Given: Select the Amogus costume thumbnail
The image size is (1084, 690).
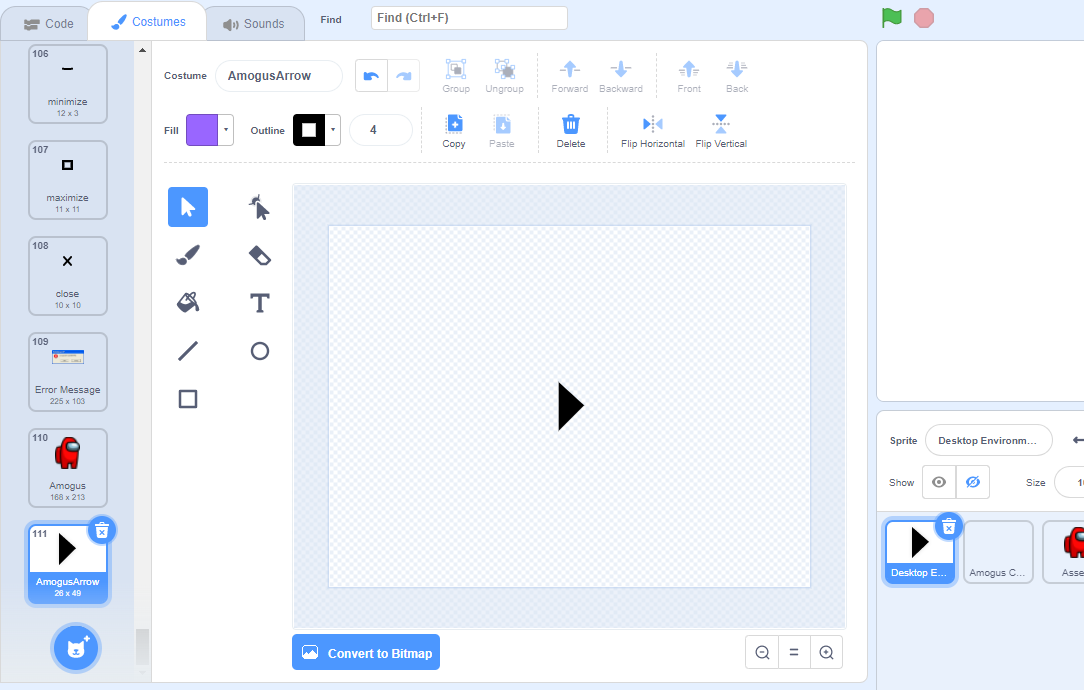Looking at the screenshot, I should pyautogui.click(x=68, y=468).
